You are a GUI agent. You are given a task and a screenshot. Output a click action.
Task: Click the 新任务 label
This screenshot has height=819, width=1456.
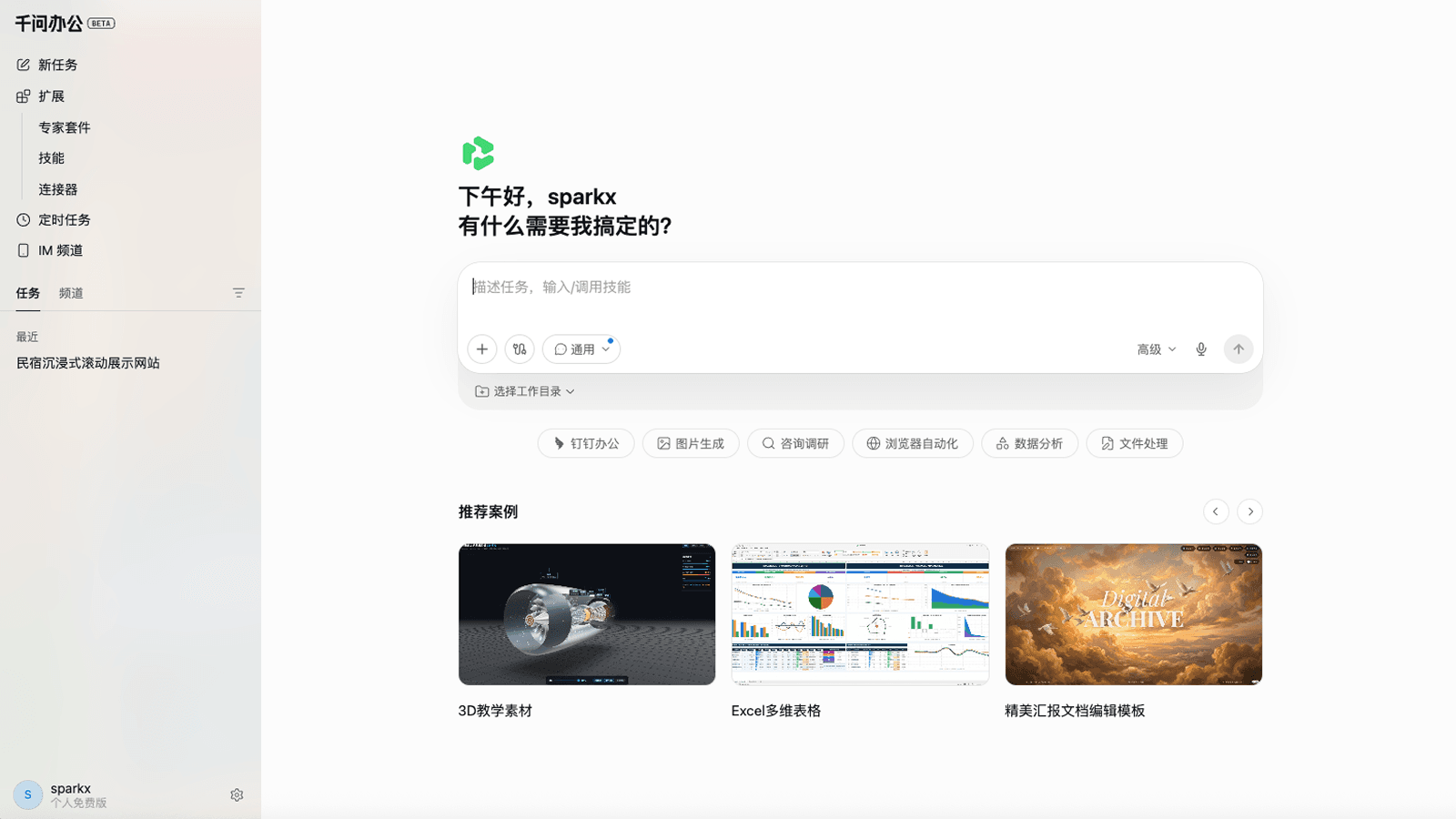point(57,65)
